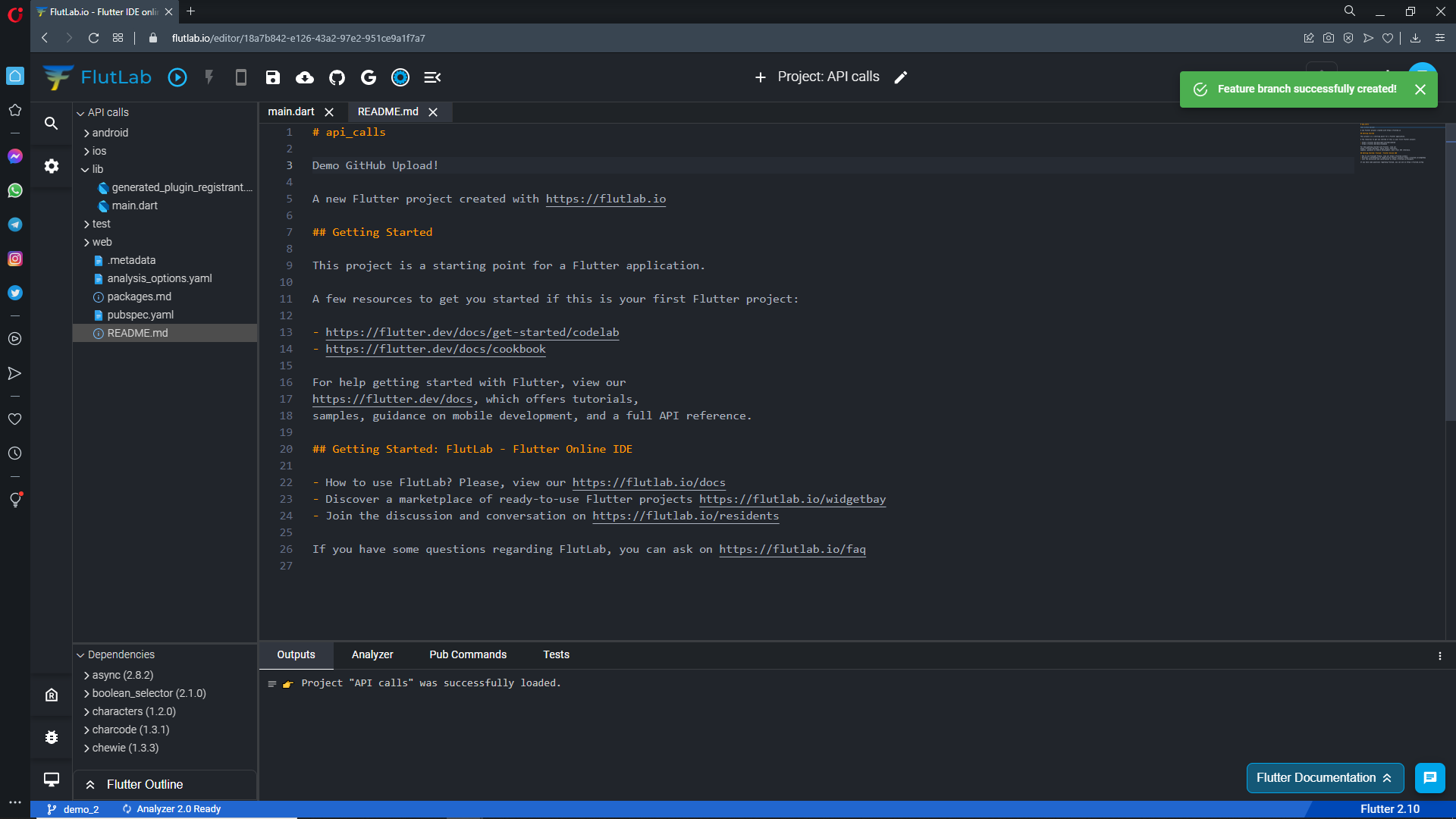Open outputs panel three-dot menu
The image size is (1456, 819).
pos(1440,656)
